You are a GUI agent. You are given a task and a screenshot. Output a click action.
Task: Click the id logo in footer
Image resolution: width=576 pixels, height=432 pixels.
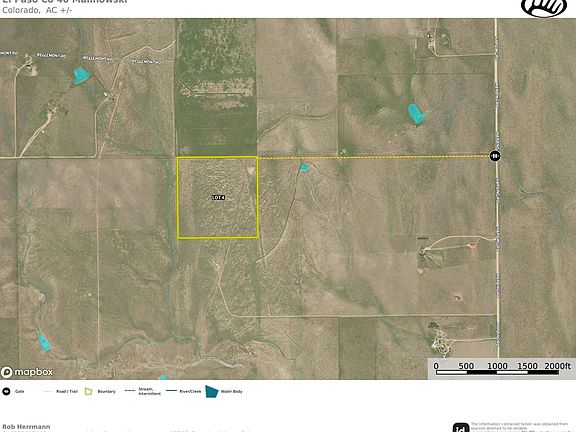[461, 428]
